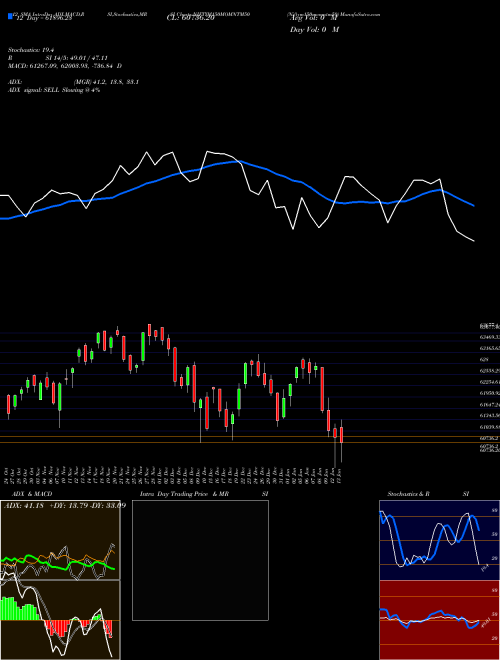Click the 'ADX: 41.18 +DY: 13.79 -DY: 33.09' header

tap(65, 505)
